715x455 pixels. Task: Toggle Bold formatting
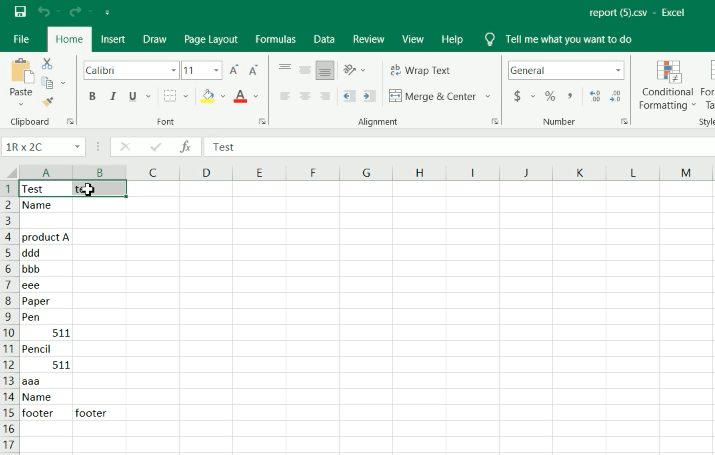coord(92,97)
